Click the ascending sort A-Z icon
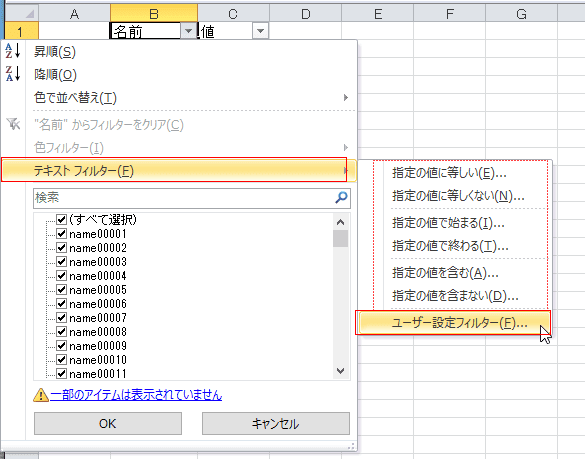The image size is (585, 459). pos(13,51)
